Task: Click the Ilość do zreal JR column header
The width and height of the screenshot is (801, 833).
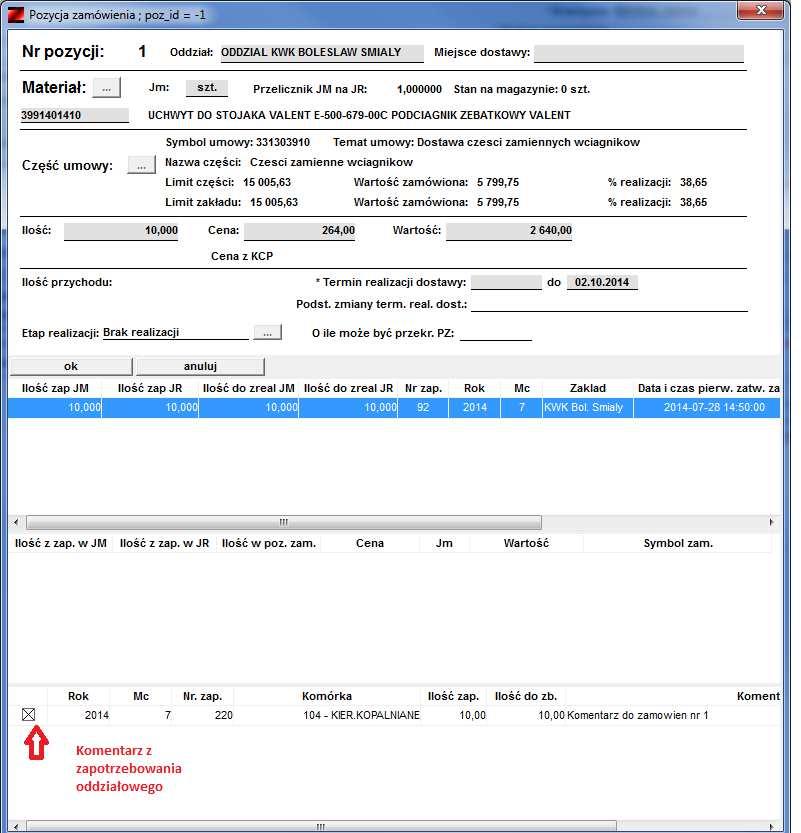Action: click(x=348, y=388)
